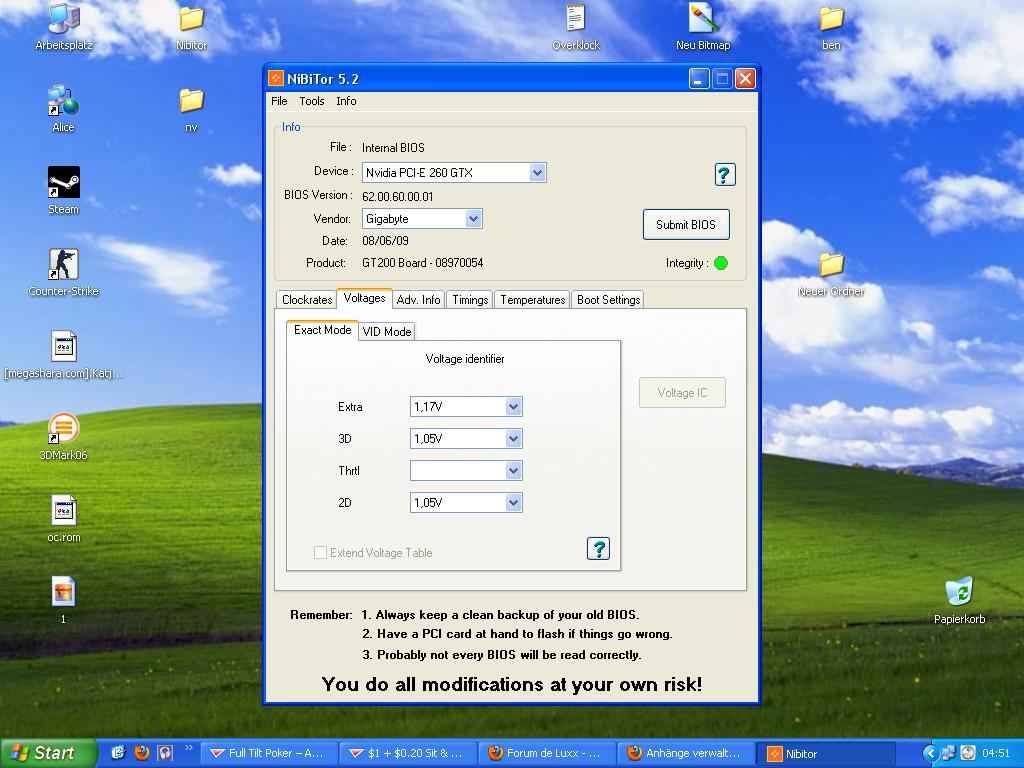The height and width of the screenshot is (768, 1024).
Task: Open the 2D voltage dropdown
Action: pos(513,502)
